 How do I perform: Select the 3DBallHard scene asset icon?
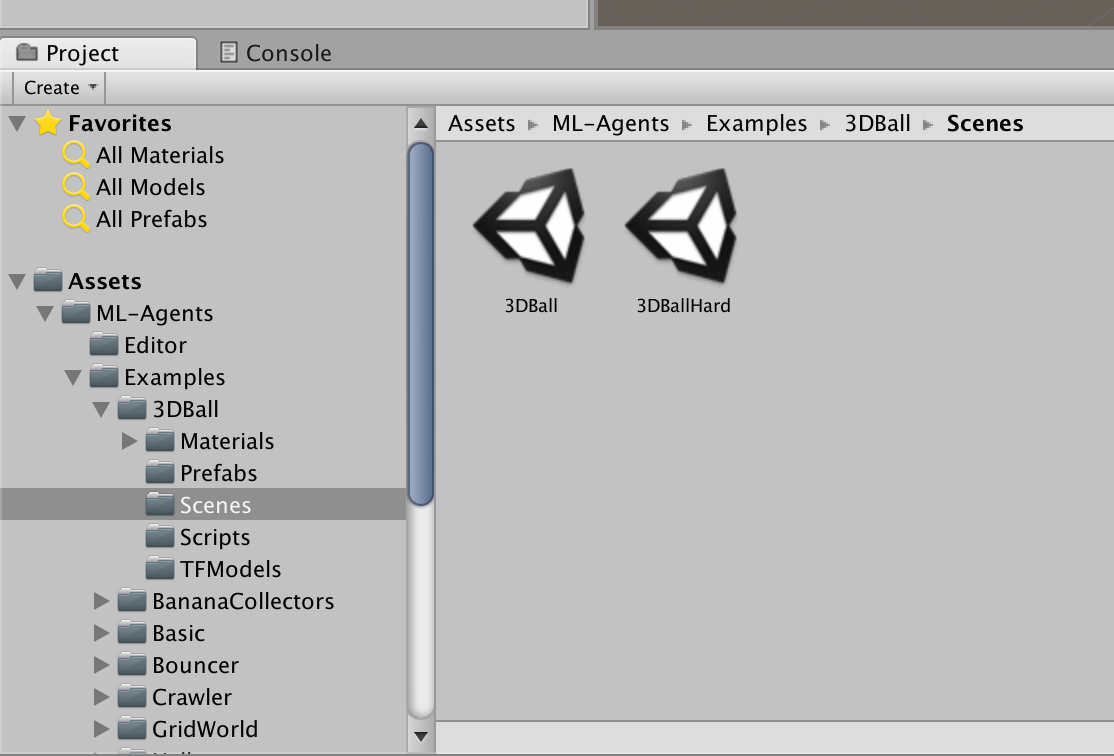coord(682,225)
